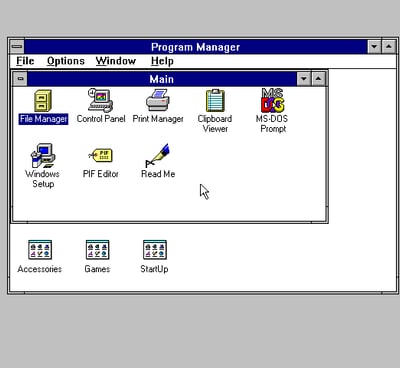The width and height of the screenshot is (400, 368).
Task: Click the Print Manager label text
Action: [158, 119]
